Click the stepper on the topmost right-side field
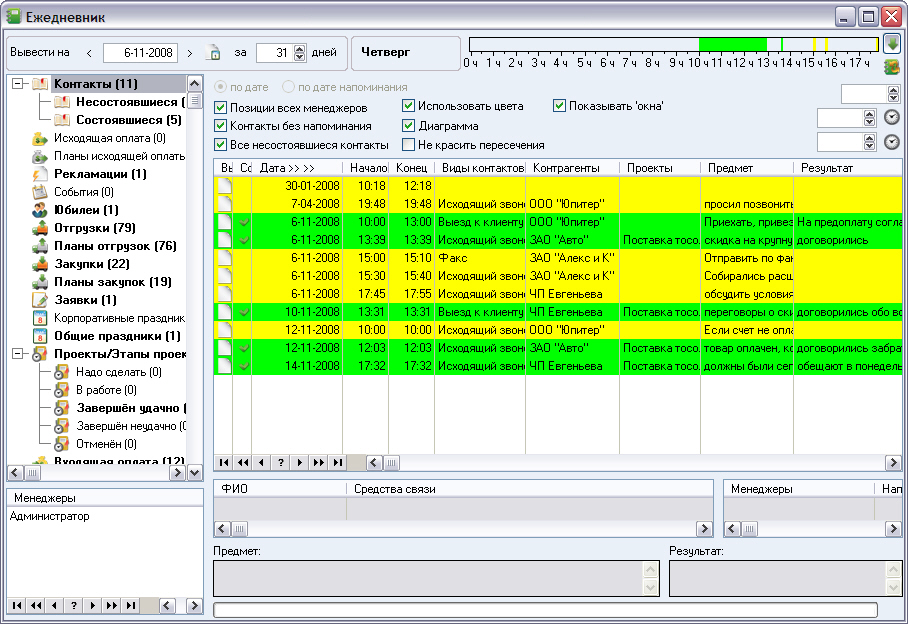Screen dimensions: 908x624 (x=893, y=93)
